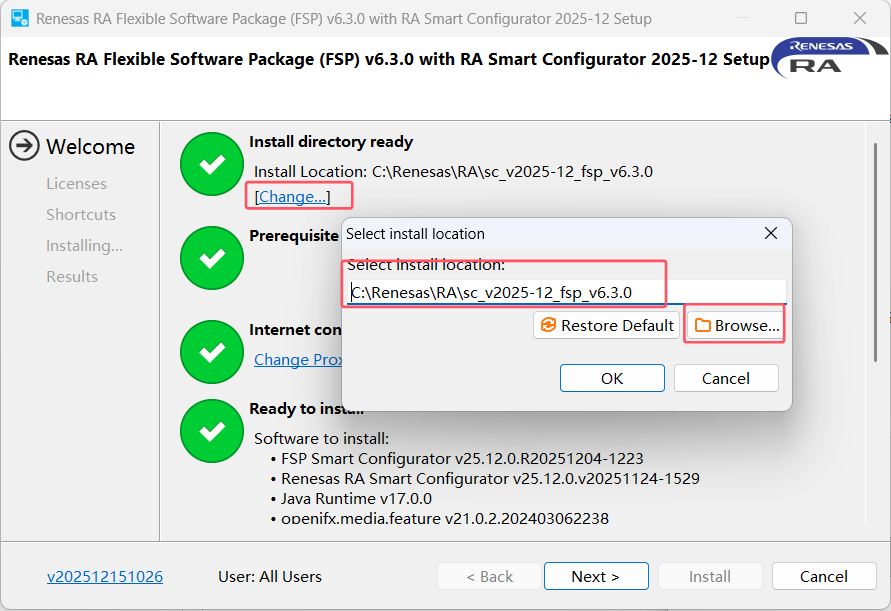Click the install location path field
The height and width of the screenshot is (611, 891).
coord(567,292)
